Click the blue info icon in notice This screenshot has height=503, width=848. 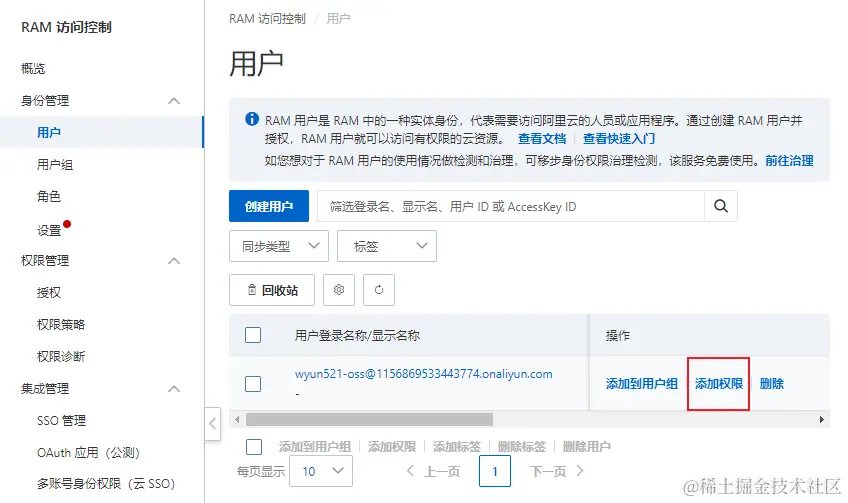click(x=251, y=119)
